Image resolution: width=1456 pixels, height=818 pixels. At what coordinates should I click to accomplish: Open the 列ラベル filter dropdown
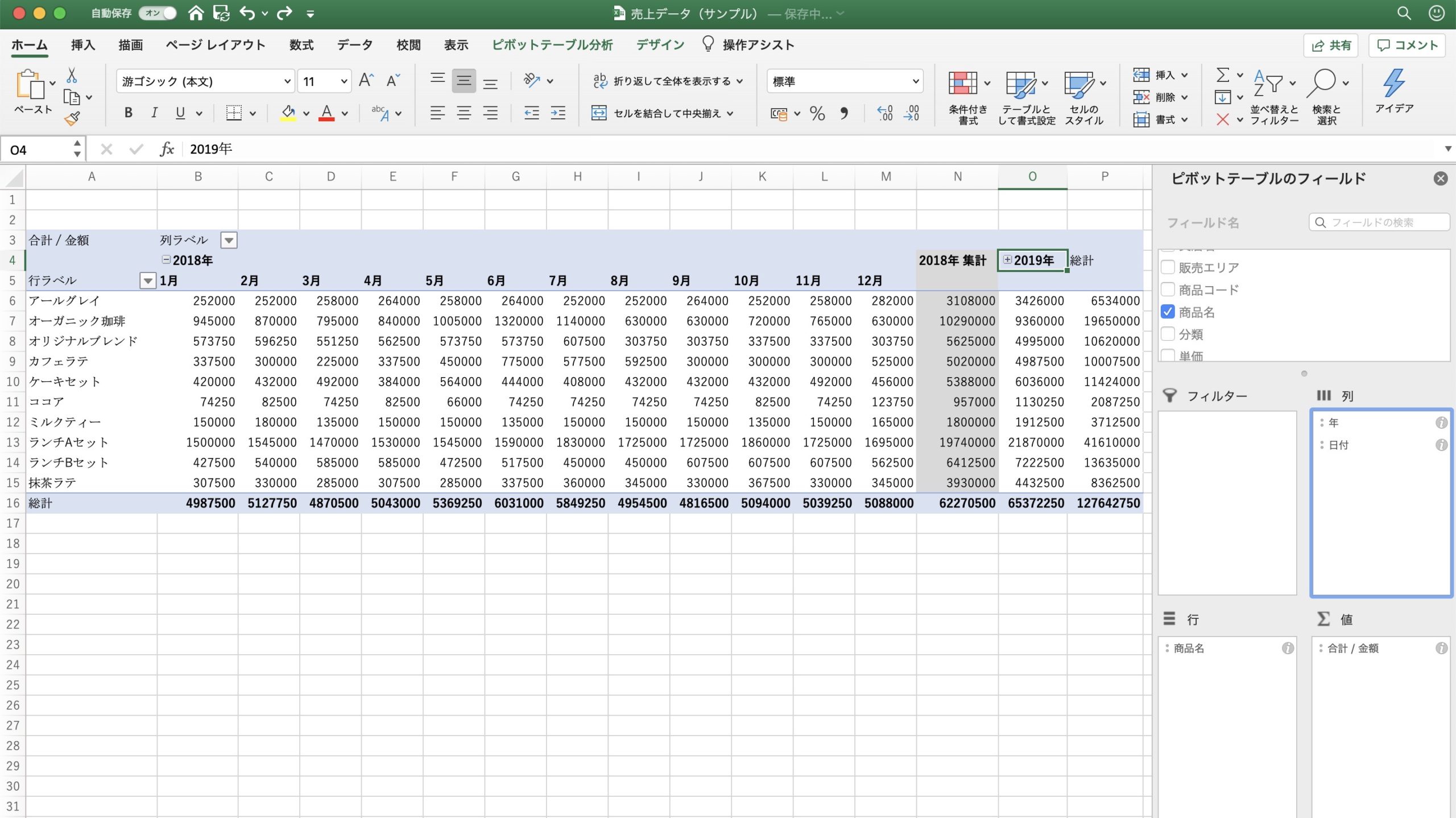[229, 240]
